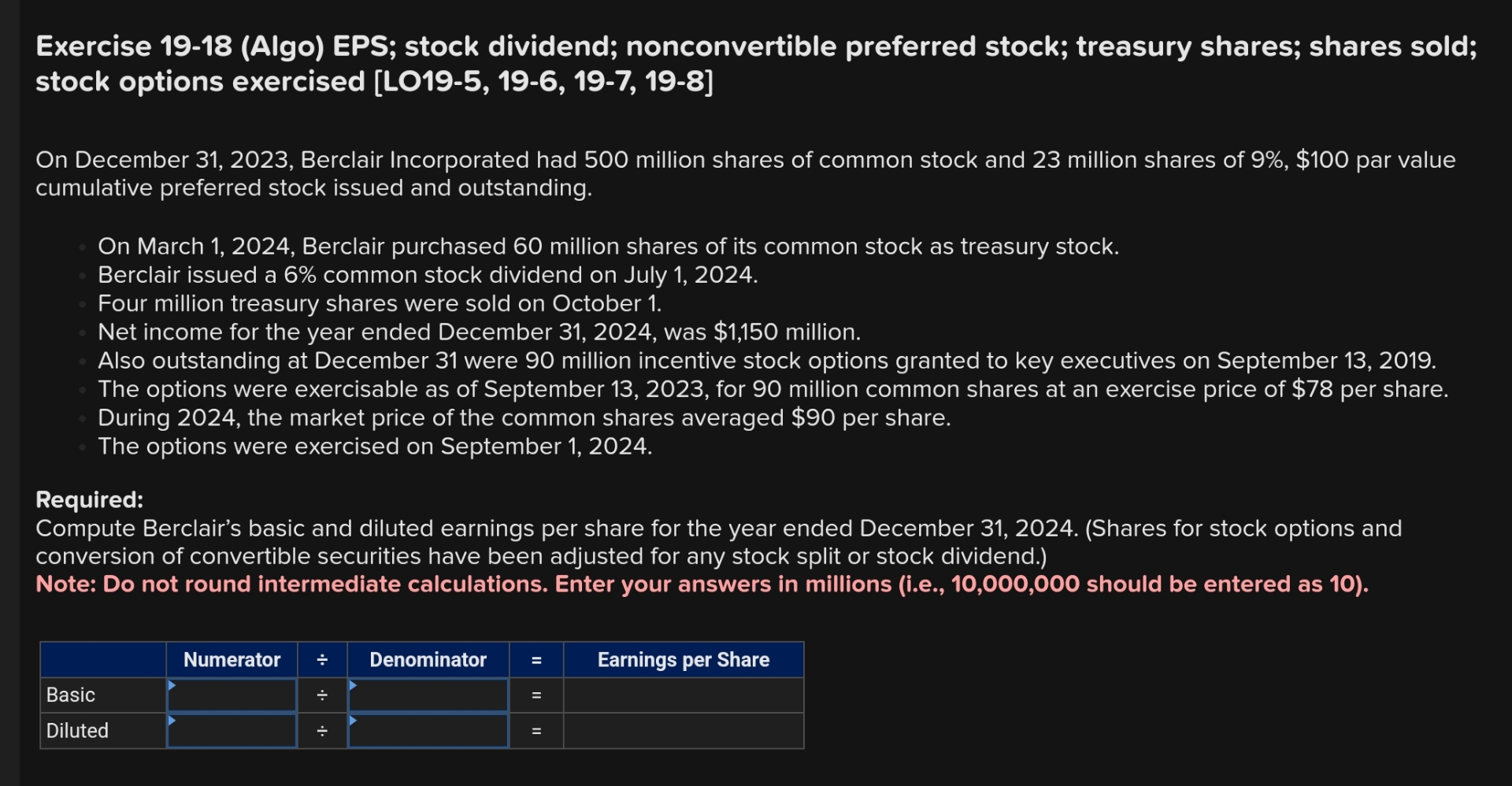This screenshot has width=1512, height=786.
Task: Click the Basic Denominator input field
Action: [428, 695]
